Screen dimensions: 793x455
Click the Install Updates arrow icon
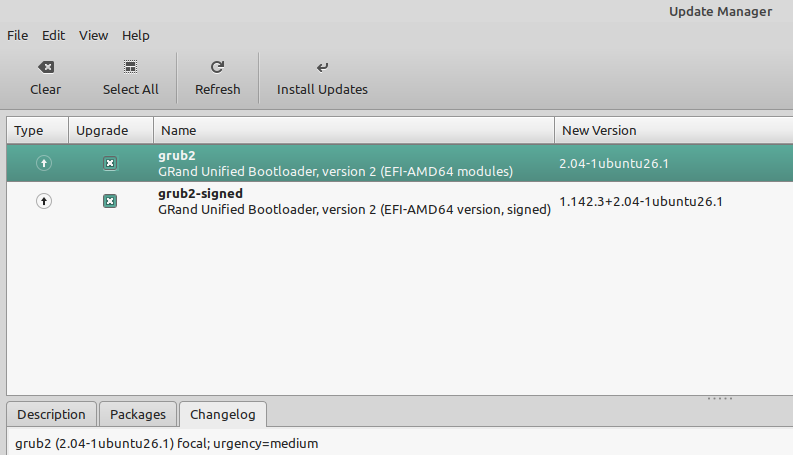pyautogui.click(x=322, y=67)
